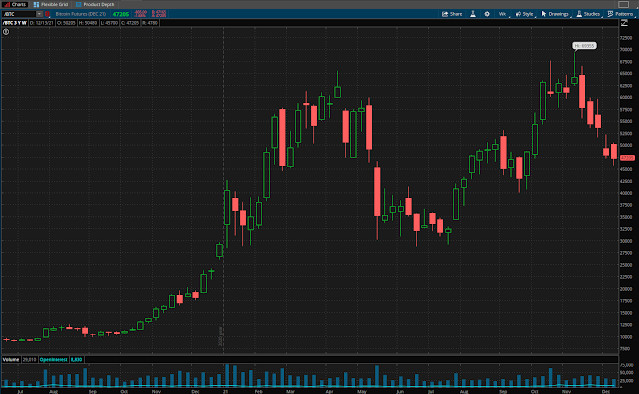Click the expand chart arrow icon
Image resolution: width=639 pixels, height=394 pixels.
(624, 23)
